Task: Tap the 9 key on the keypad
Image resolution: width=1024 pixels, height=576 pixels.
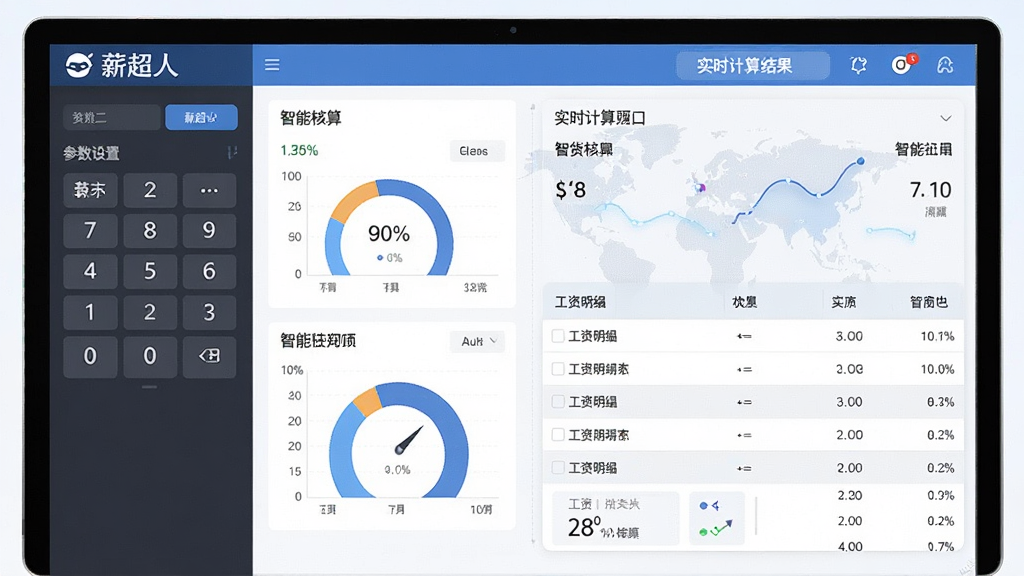Action: click(x=209, y=231)
